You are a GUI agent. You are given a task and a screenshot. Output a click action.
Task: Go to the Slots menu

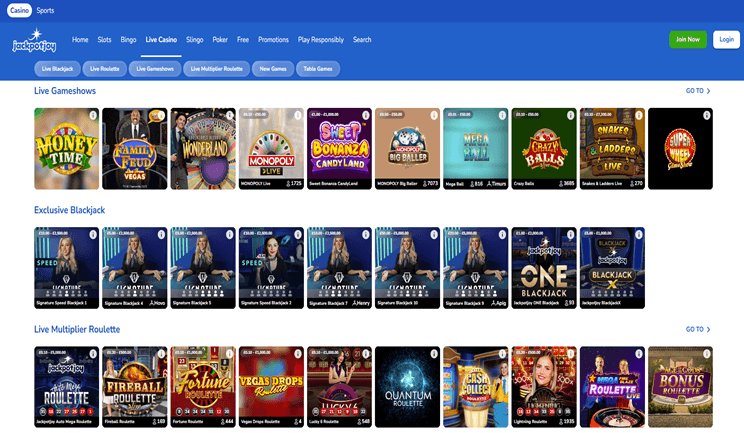(104, 40)
